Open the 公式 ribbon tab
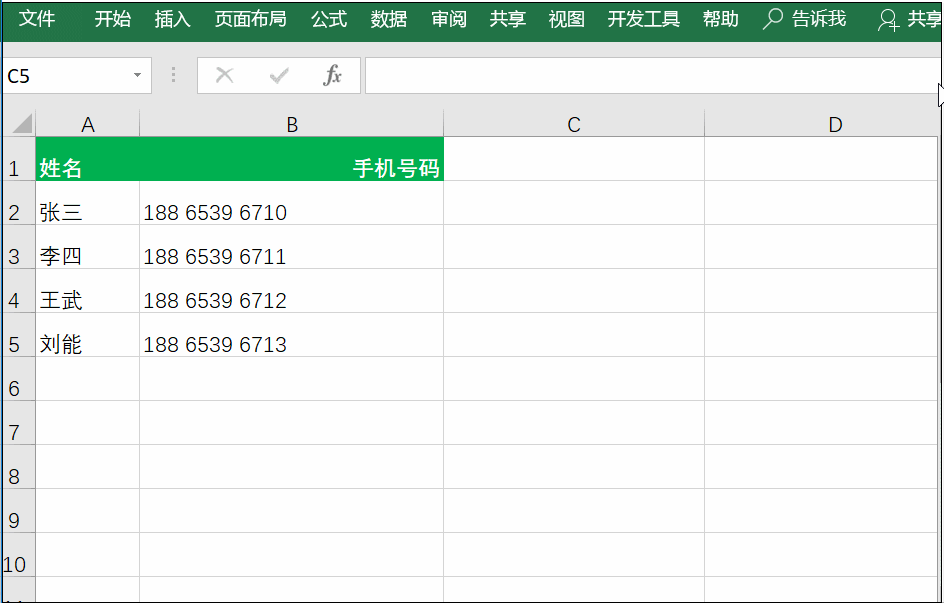Viewport: 944px width, 603px height. [x=329, y=19]
